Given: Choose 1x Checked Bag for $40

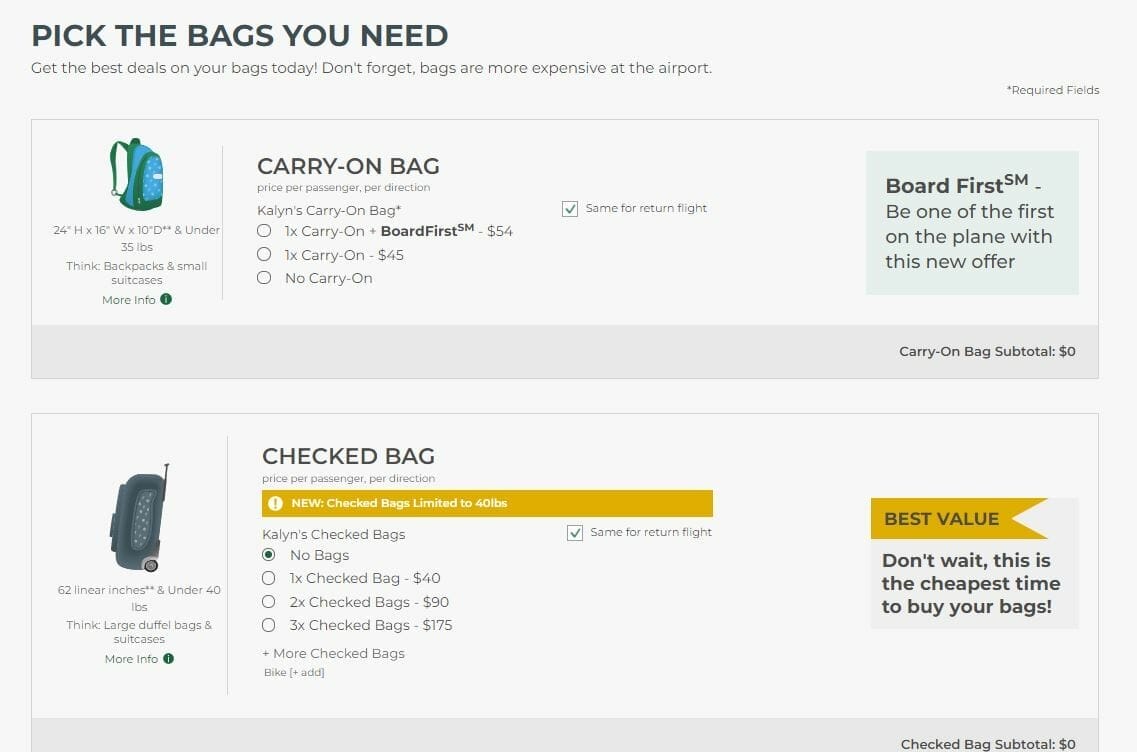Looking at the screenshot, I should tap(268, 578).
